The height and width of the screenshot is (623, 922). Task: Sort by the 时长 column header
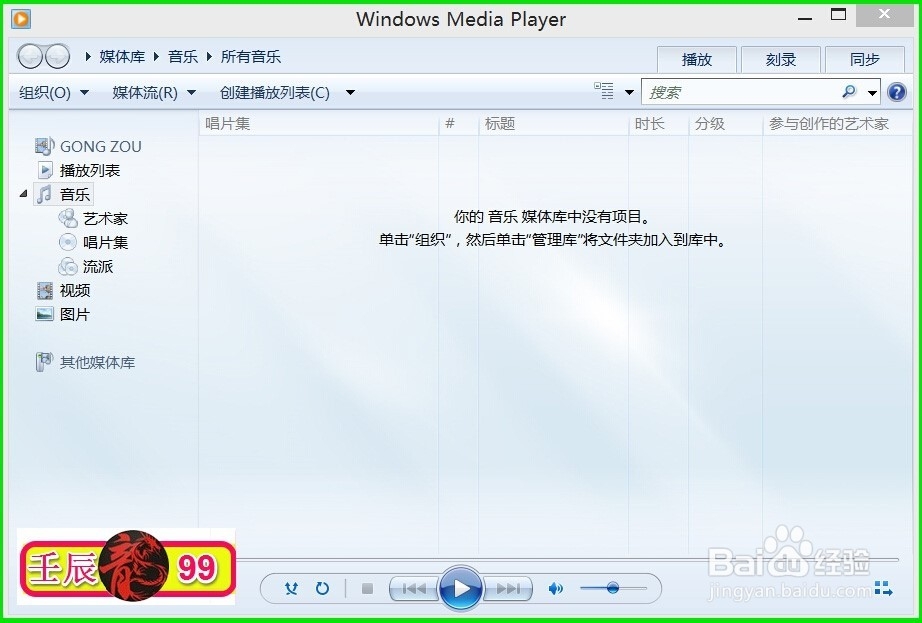coord(659,123)
